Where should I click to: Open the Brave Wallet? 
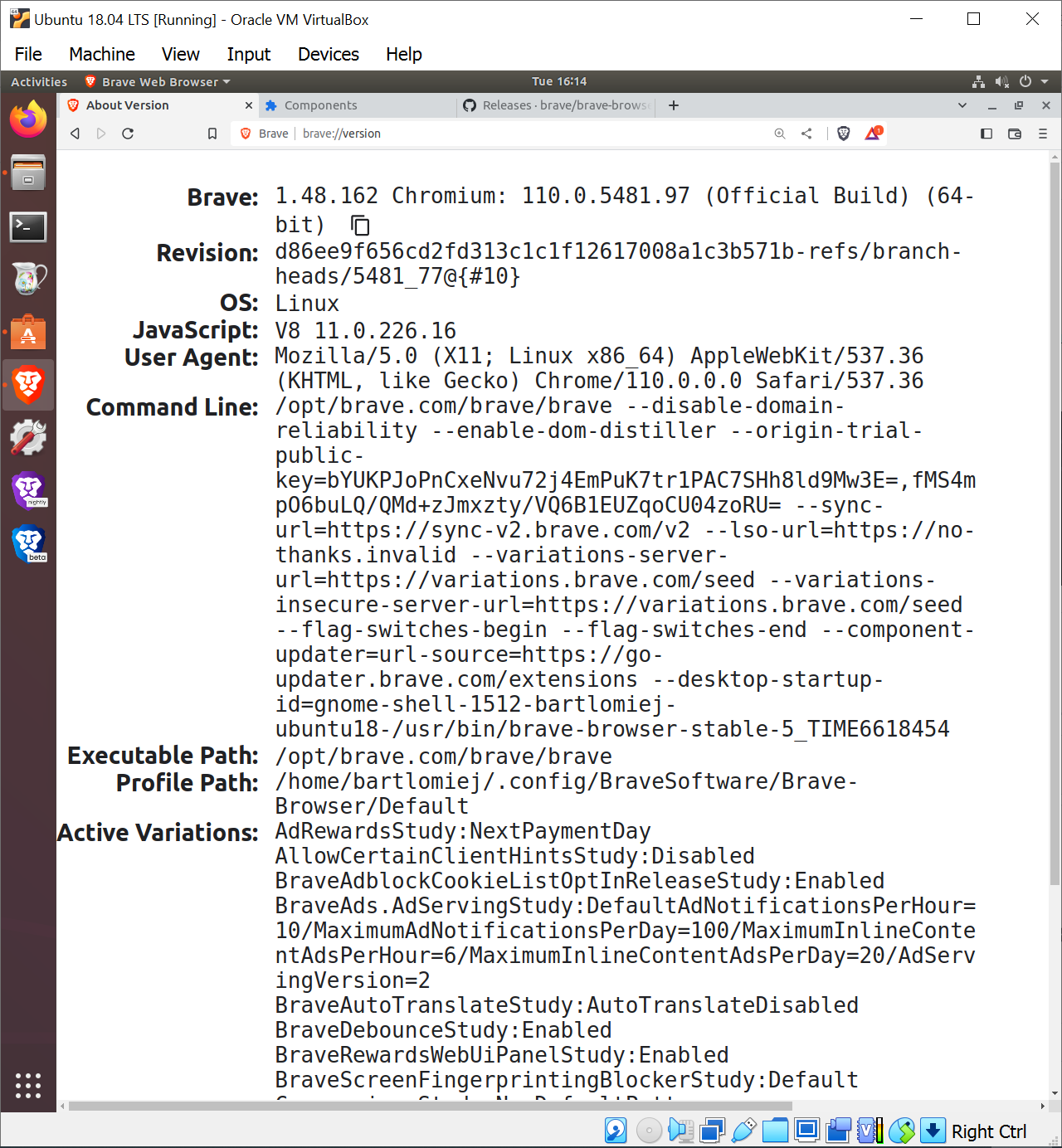[x=1014, y=134]
